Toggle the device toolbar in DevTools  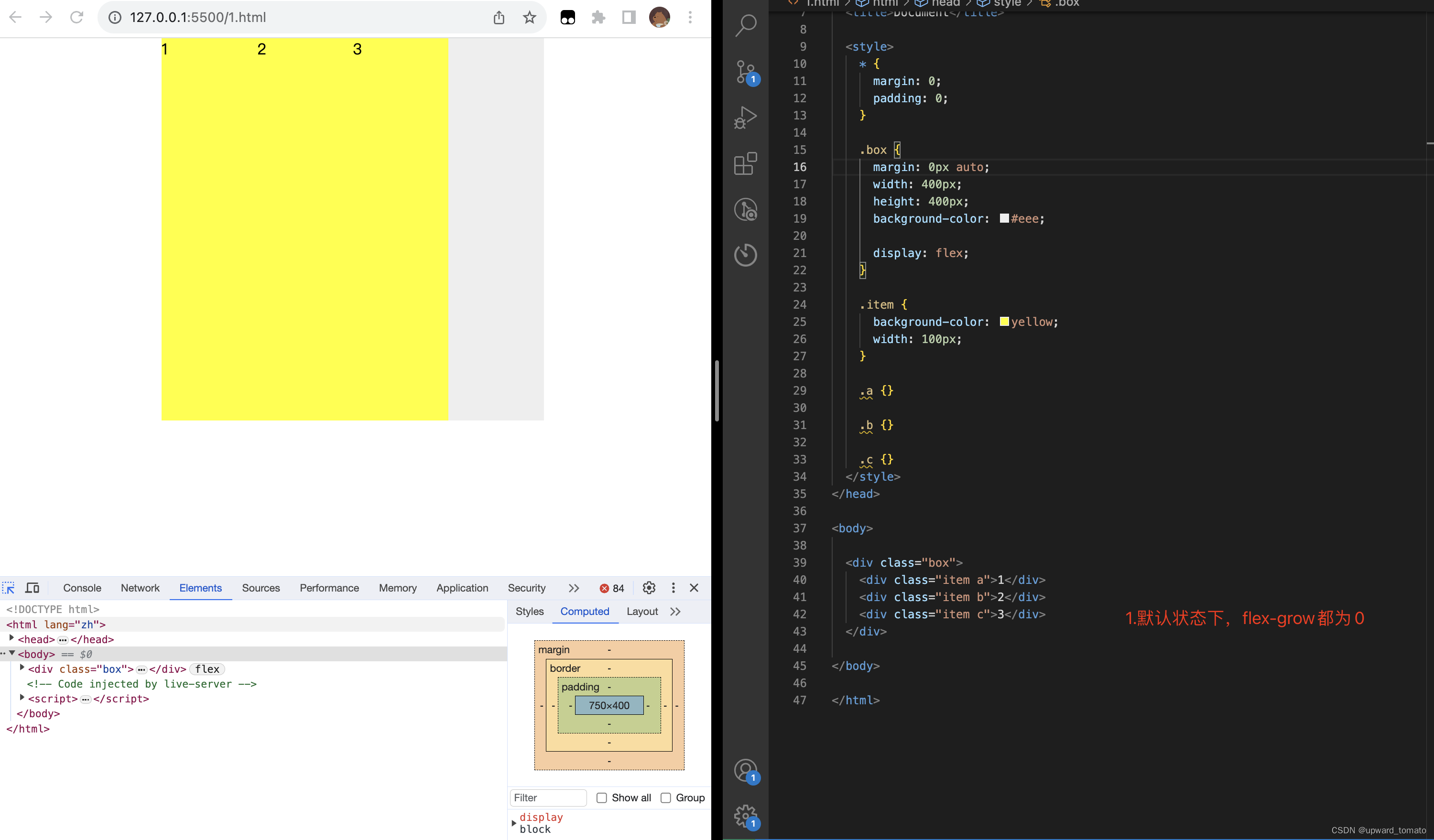tap(33, 588)
